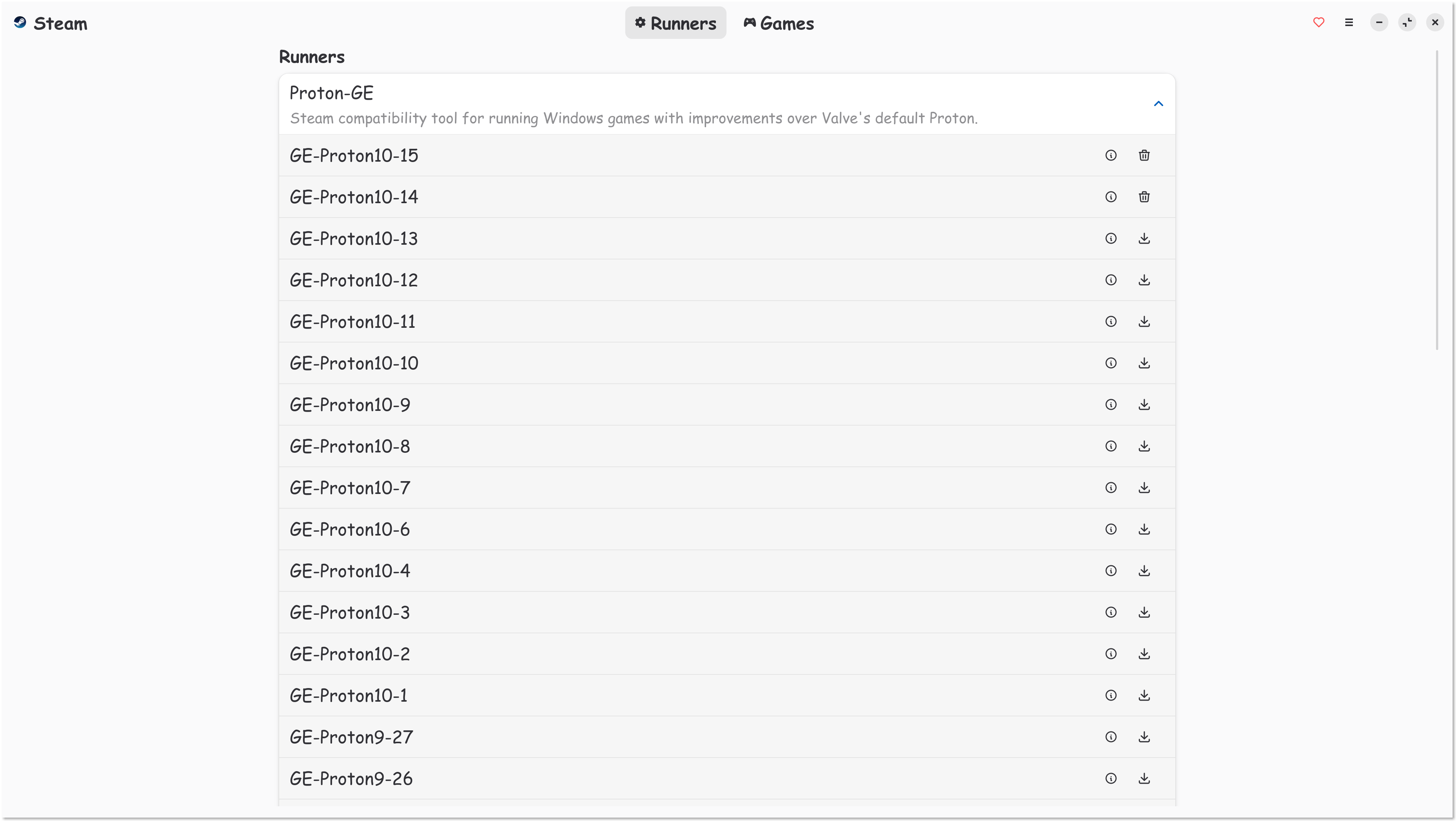Screen dimensions: 1456x821
Task: Click the heart donate button
Action: pos(1318,23)
